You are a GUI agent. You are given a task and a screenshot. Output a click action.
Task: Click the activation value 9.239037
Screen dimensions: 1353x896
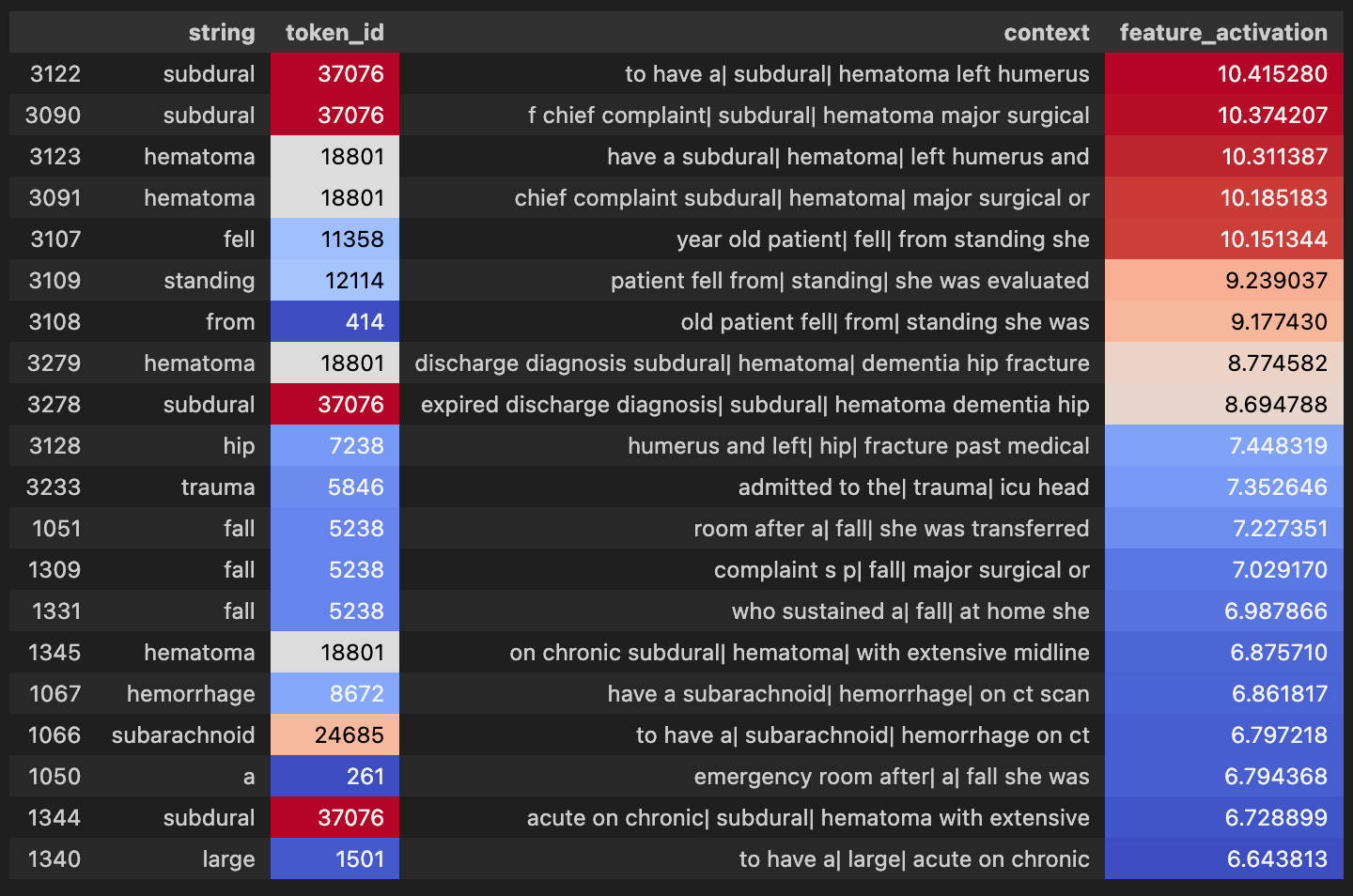point(1276,281)
